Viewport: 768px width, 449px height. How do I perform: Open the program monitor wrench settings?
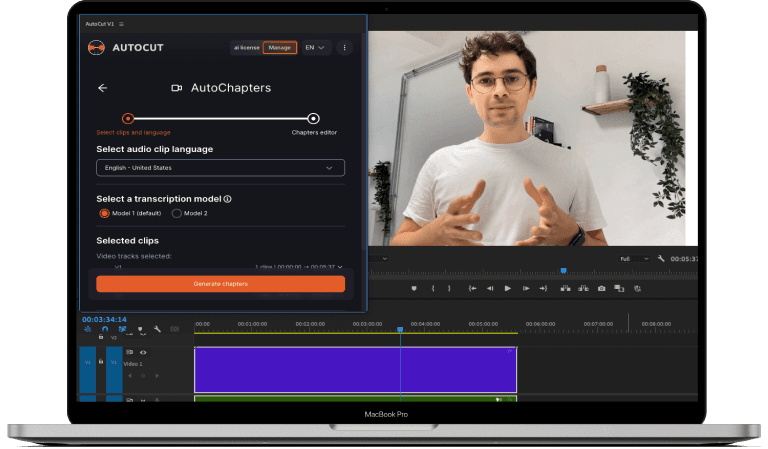click(661, 259)
